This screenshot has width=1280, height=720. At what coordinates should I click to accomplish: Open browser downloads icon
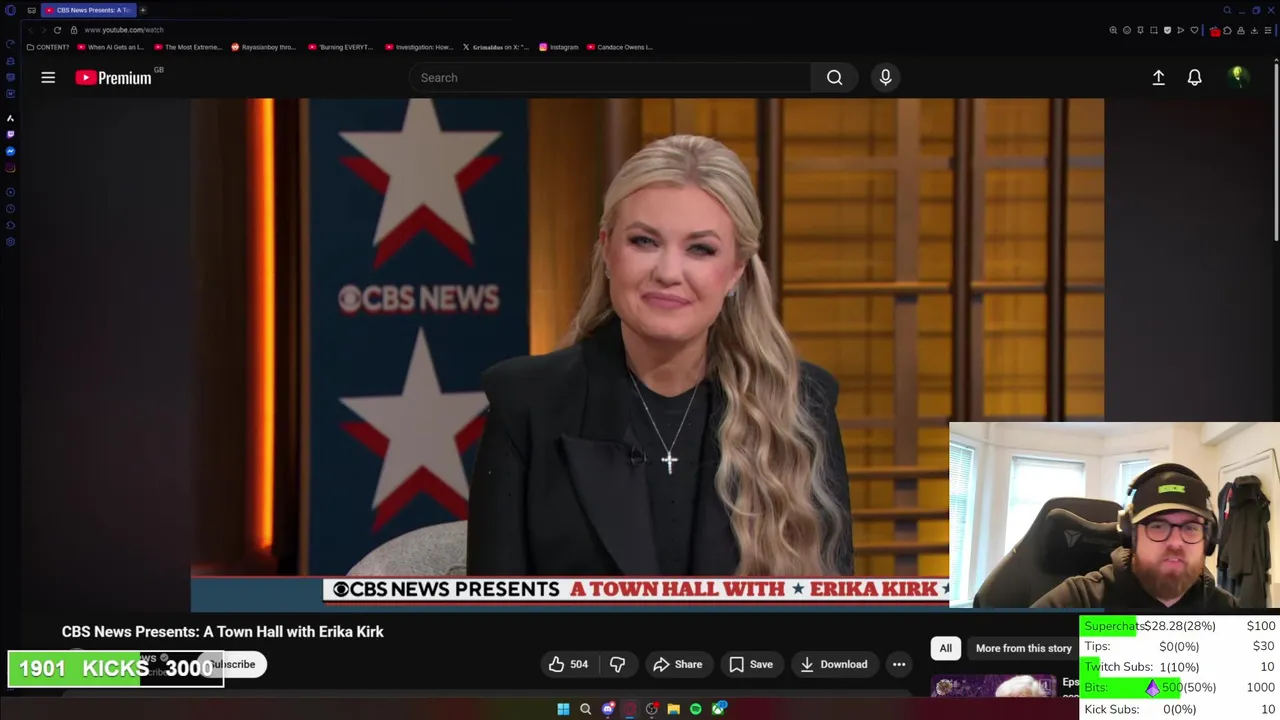coord(1254,30)
